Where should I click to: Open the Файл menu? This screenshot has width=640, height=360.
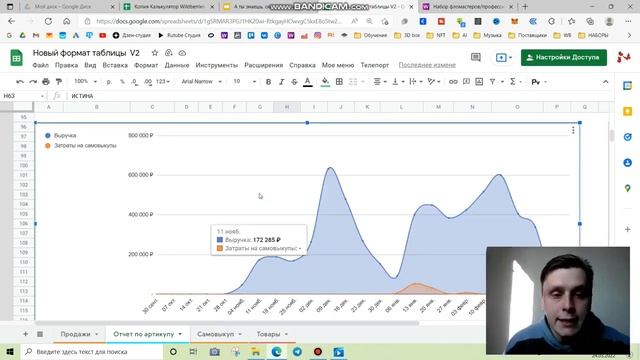pos(40,65)
